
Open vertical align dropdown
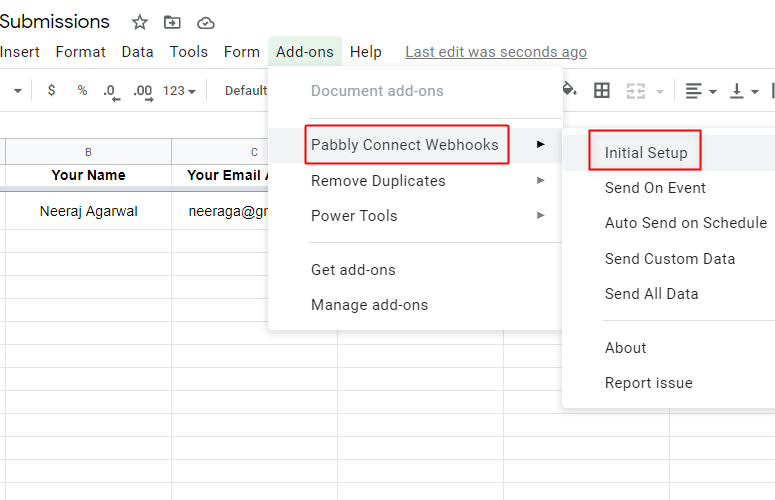tap(744, 91)
